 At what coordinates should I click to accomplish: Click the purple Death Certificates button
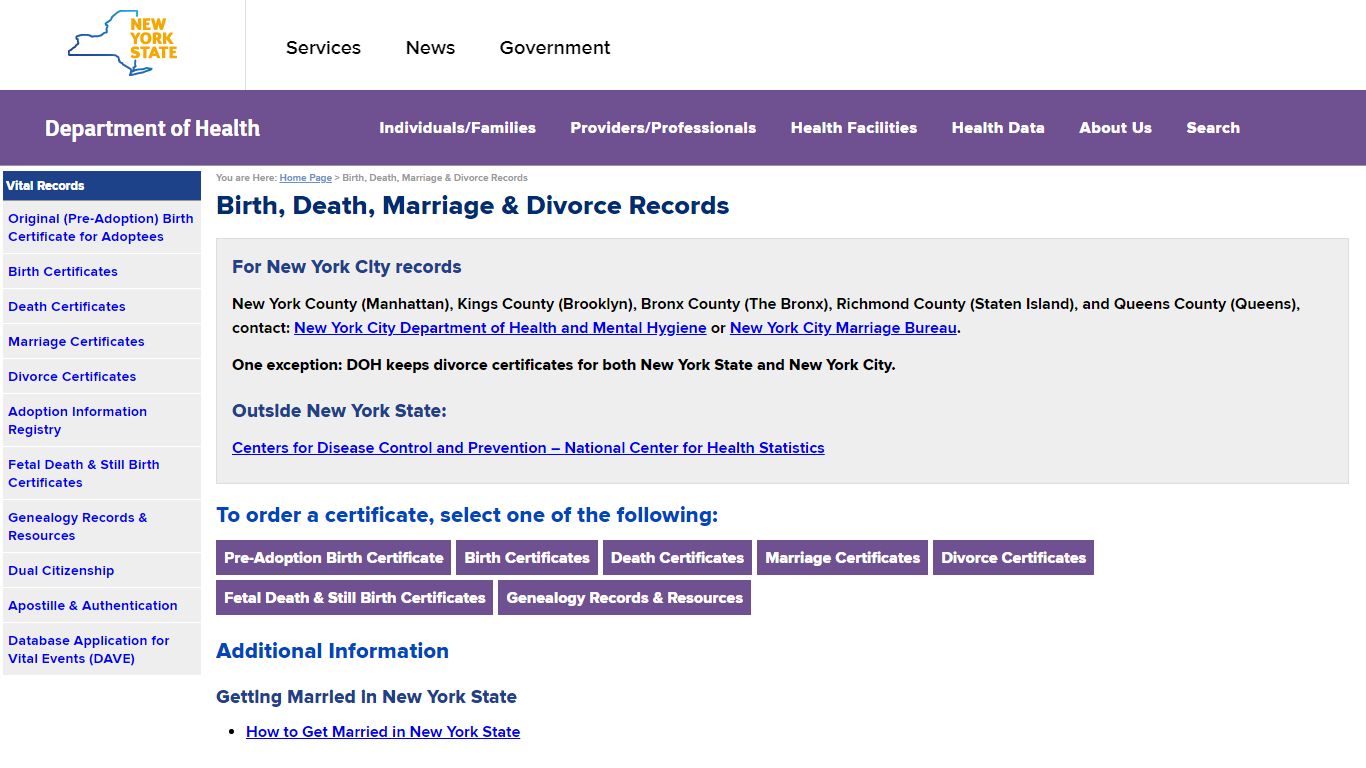click(677, 558)
